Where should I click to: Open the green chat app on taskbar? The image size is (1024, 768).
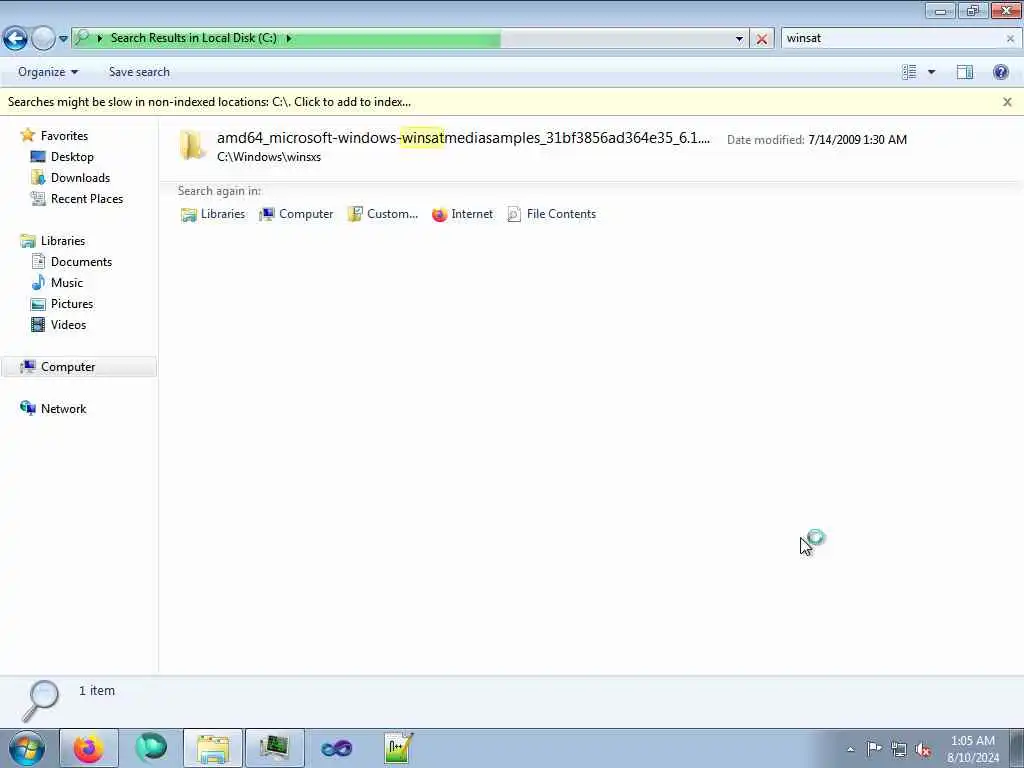(151, 748)
